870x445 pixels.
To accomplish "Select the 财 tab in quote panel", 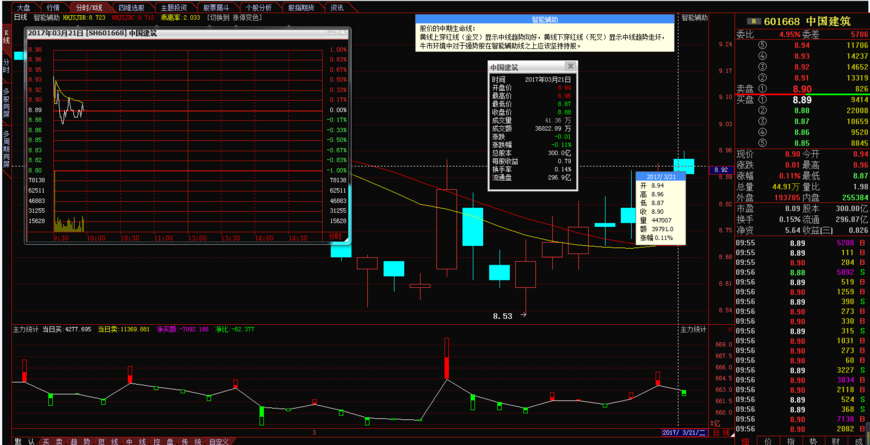I will (x=837, y=441).
